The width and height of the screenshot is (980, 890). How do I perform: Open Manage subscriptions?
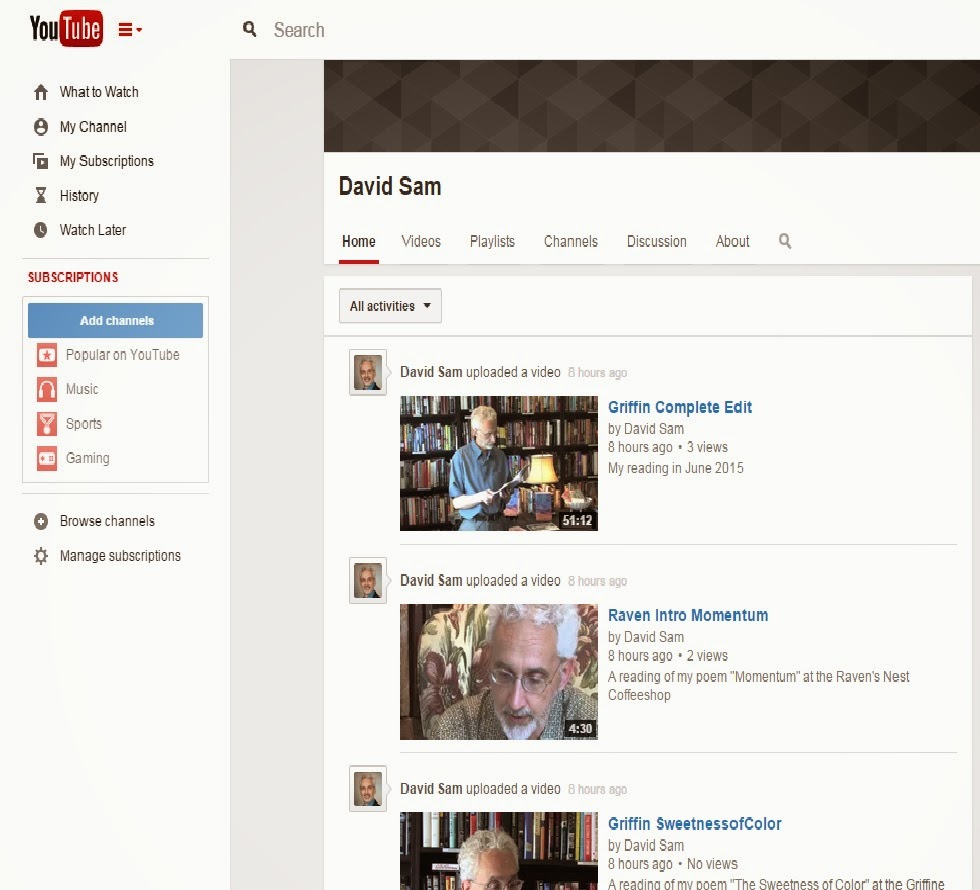pyautogui.click(x=120, y=556)
